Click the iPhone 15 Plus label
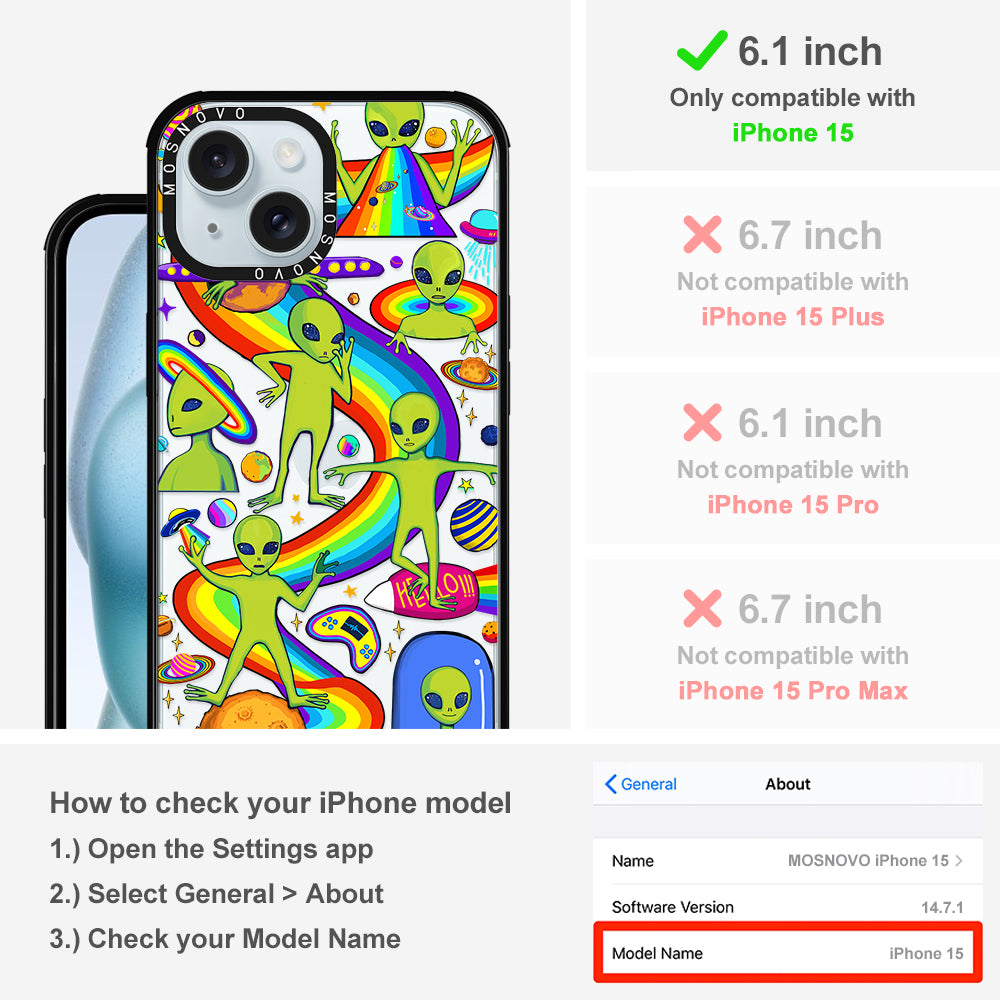The width and height of the screenshot is (1000, 1000). pyautogui.click(x=793, y=317)
